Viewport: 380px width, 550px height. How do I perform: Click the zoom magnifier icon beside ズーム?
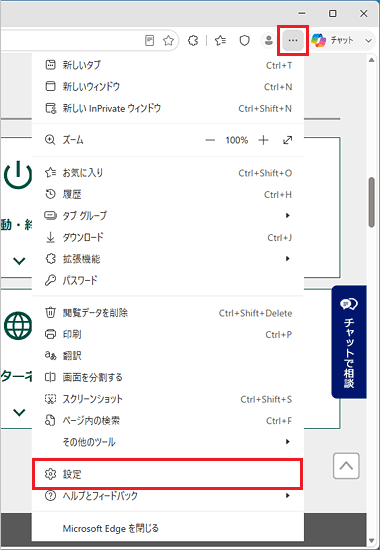[x=50, y=140]
